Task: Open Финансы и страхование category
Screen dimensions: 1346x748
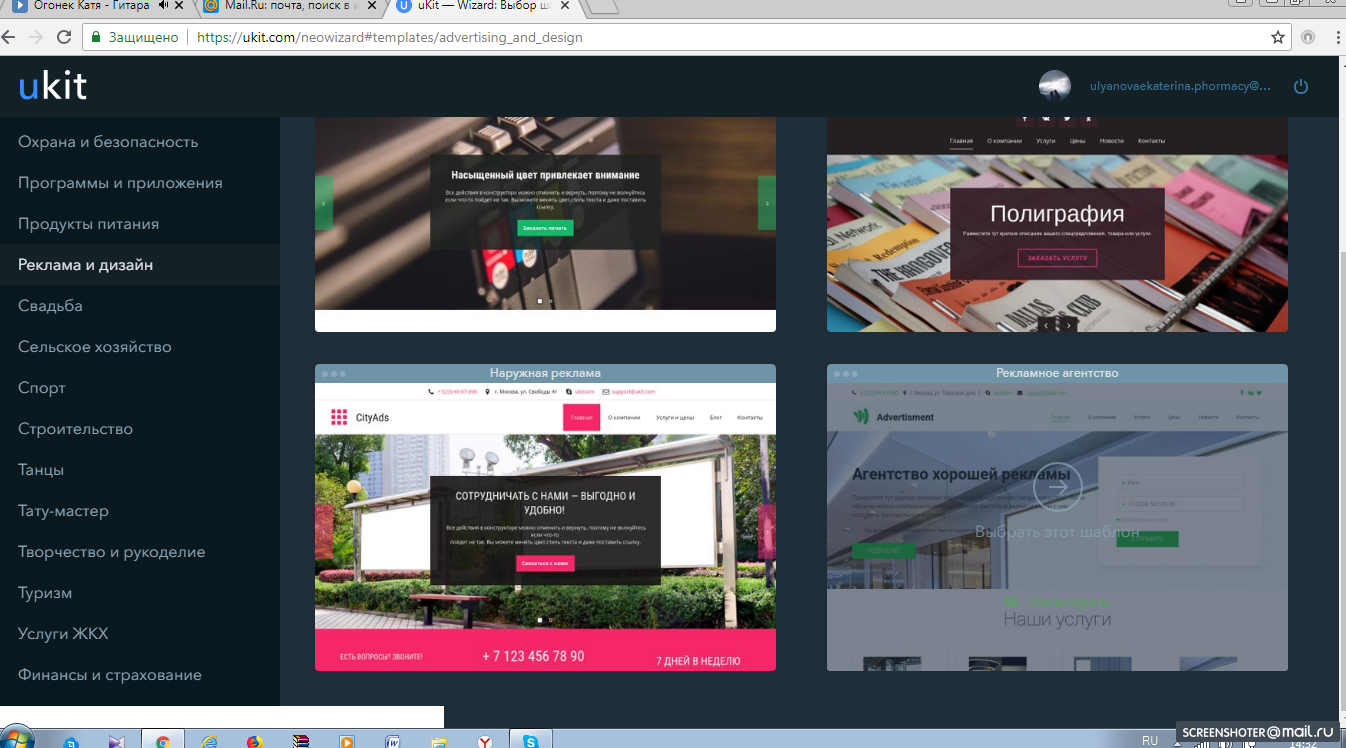Action: (x=110, y=675)
